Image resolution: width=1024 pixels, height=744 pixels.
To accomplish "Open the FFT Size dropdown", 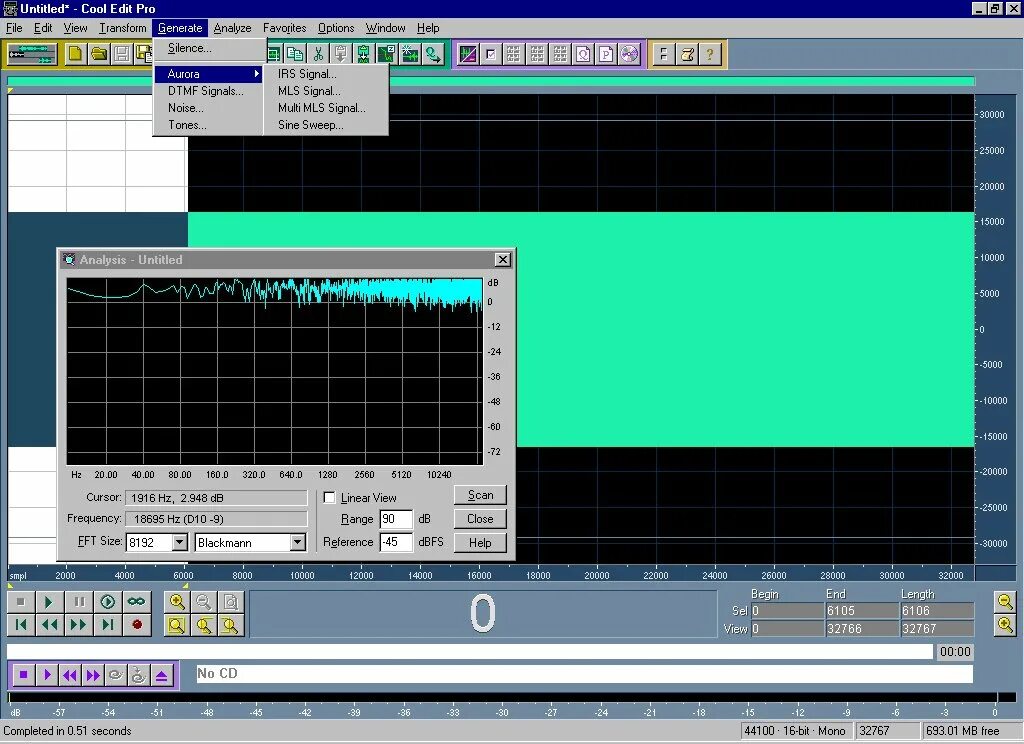I will click(x=180, y=542).
